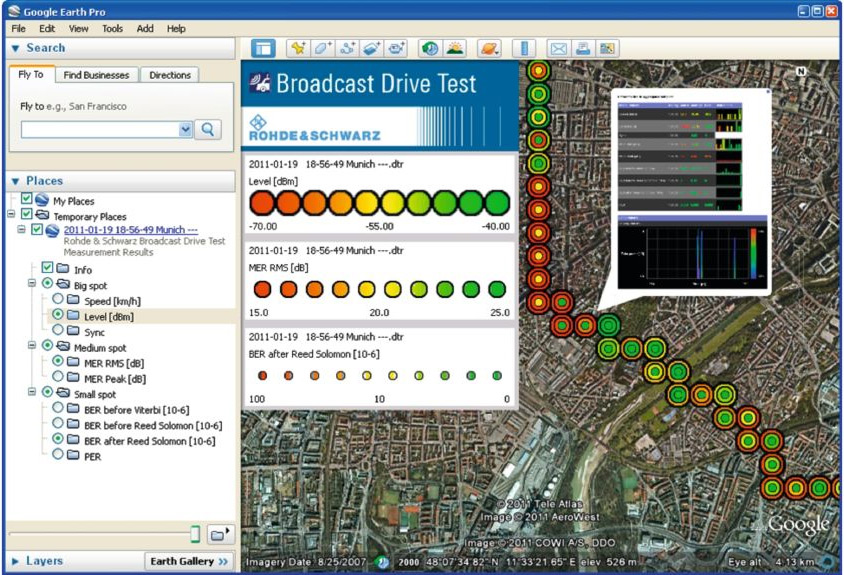
Task: Adjust the Places opacity slider handle
Action: coord(195,534)
